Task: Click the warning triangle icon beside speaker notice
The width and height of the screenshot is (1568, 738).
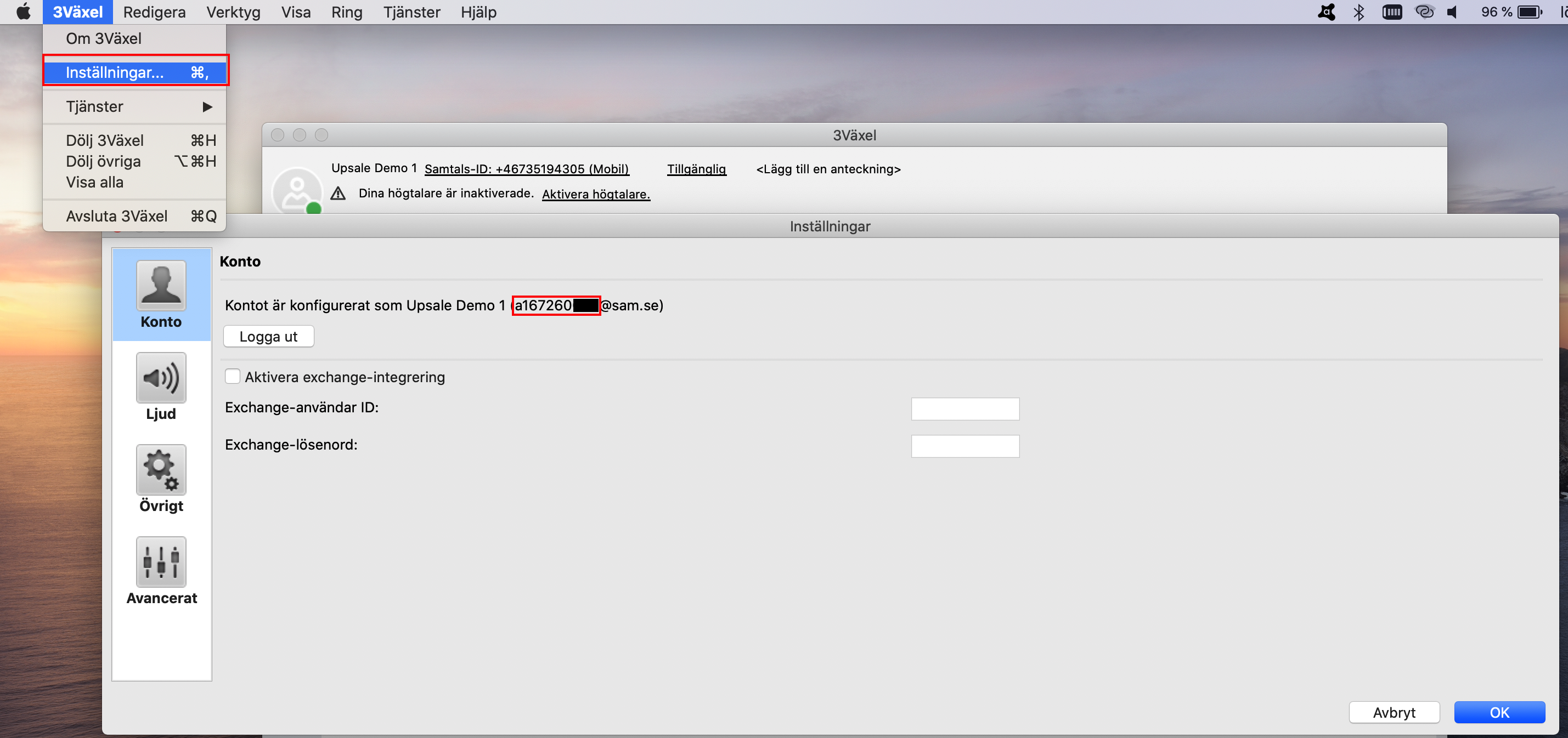Action: click(x=338, y=194)
